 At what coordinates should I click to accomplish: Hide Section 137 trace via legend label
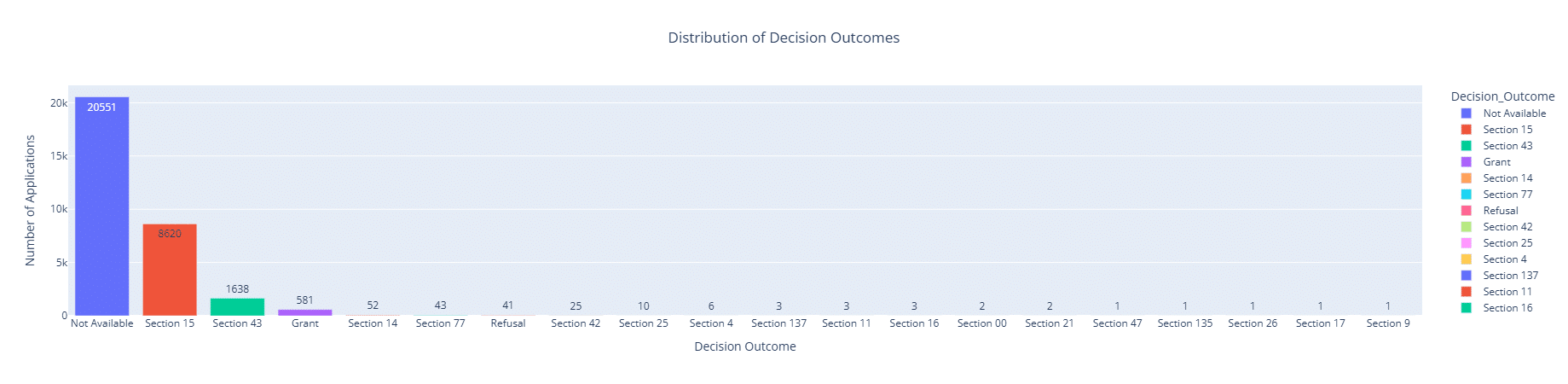[1510, 276]
